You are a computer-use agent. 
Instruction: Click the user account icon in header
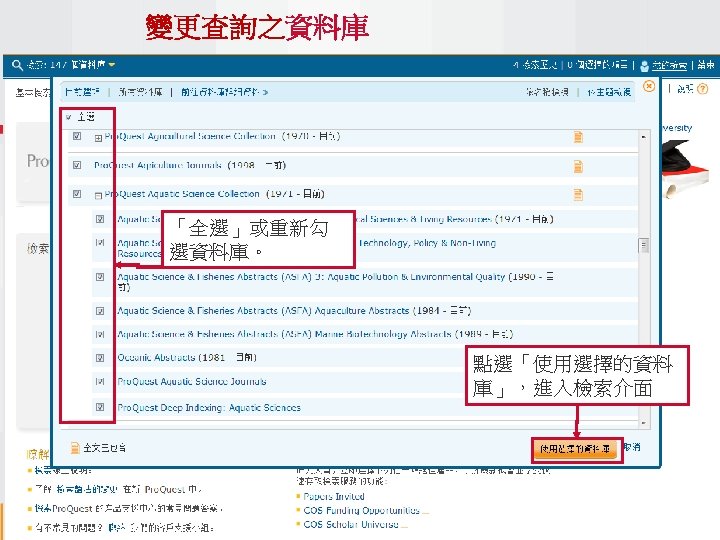(644, 66)
